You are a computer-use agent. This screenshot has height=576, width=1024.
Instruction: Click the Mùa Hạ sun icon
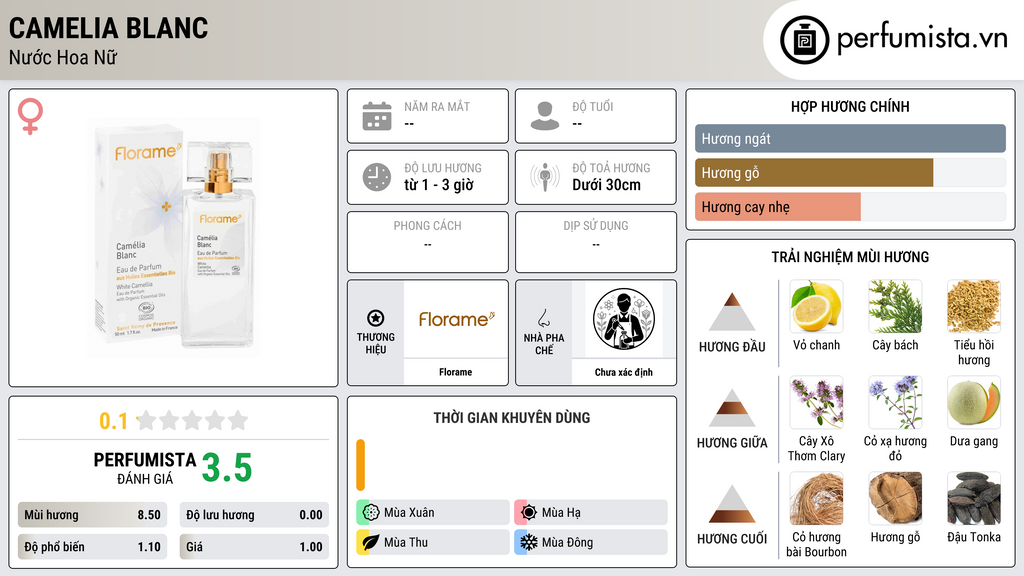tap(529, 513)
